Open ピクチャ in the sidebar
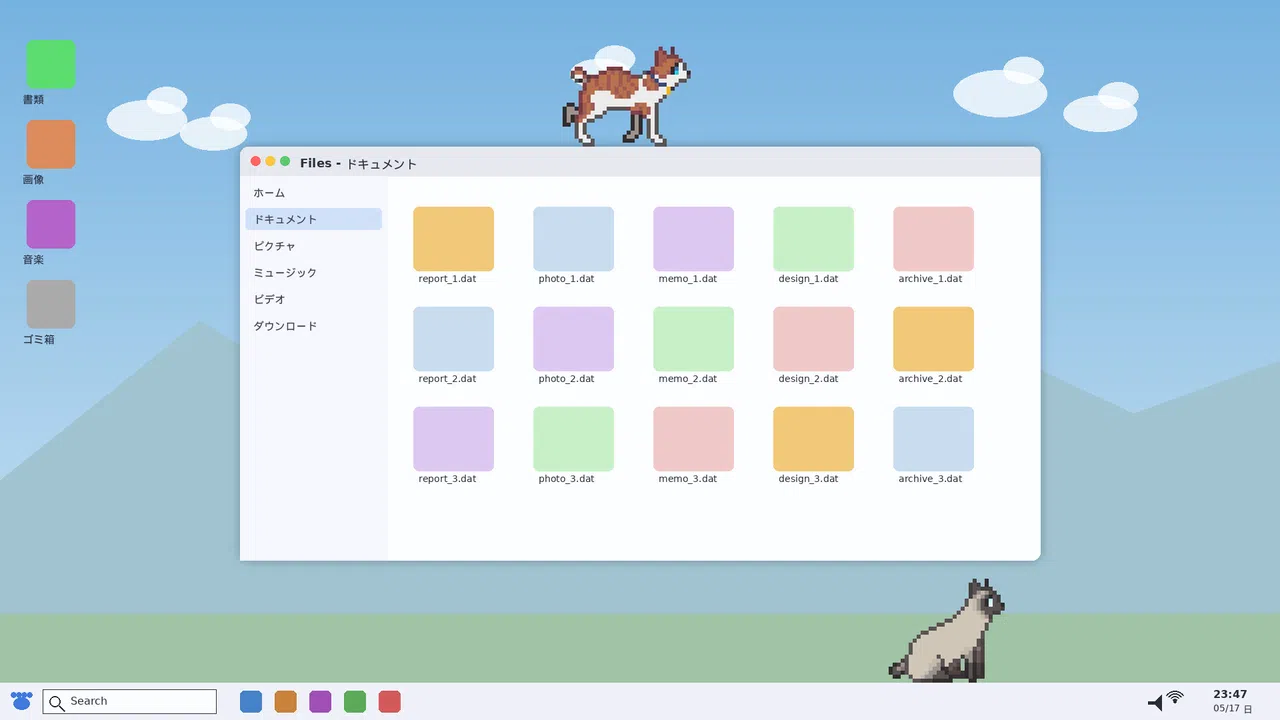Viewport: 1280px width, 720px height. pyautogui.click(x=314, y=246)
